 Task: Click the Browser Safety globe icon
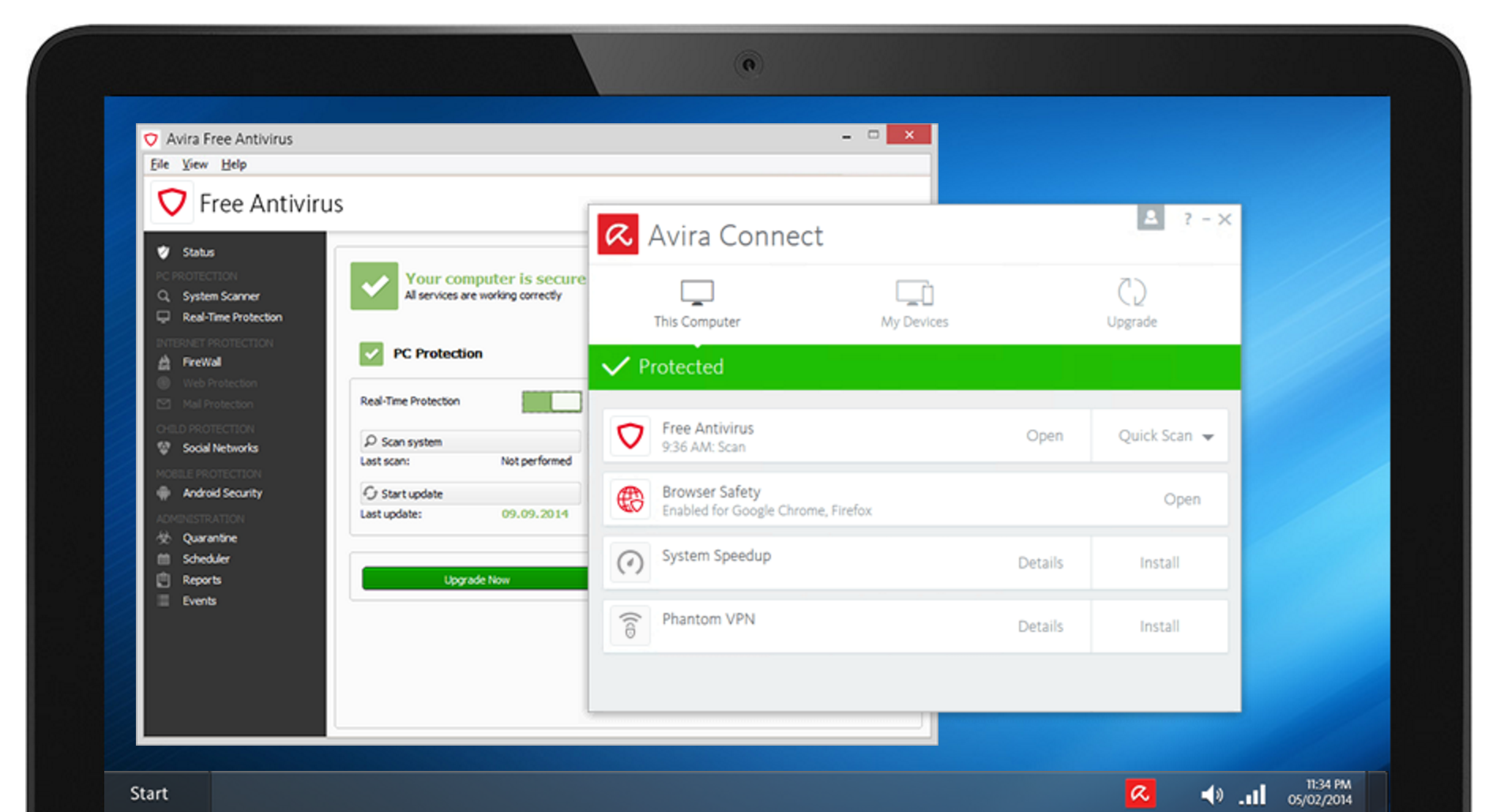[630, 499]
